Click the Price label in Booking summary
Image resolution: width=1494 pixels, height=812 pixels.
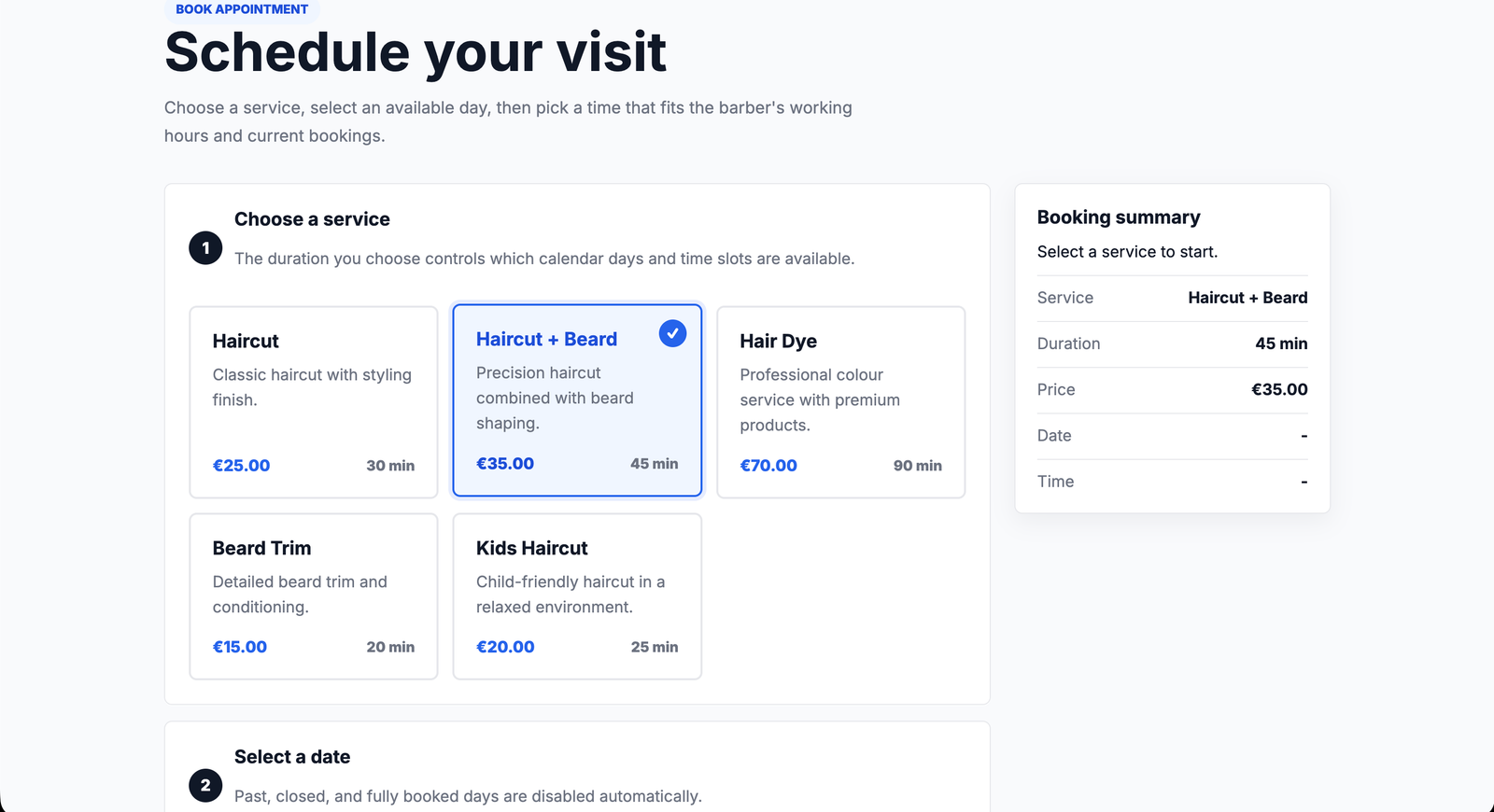click(1056, 390)
